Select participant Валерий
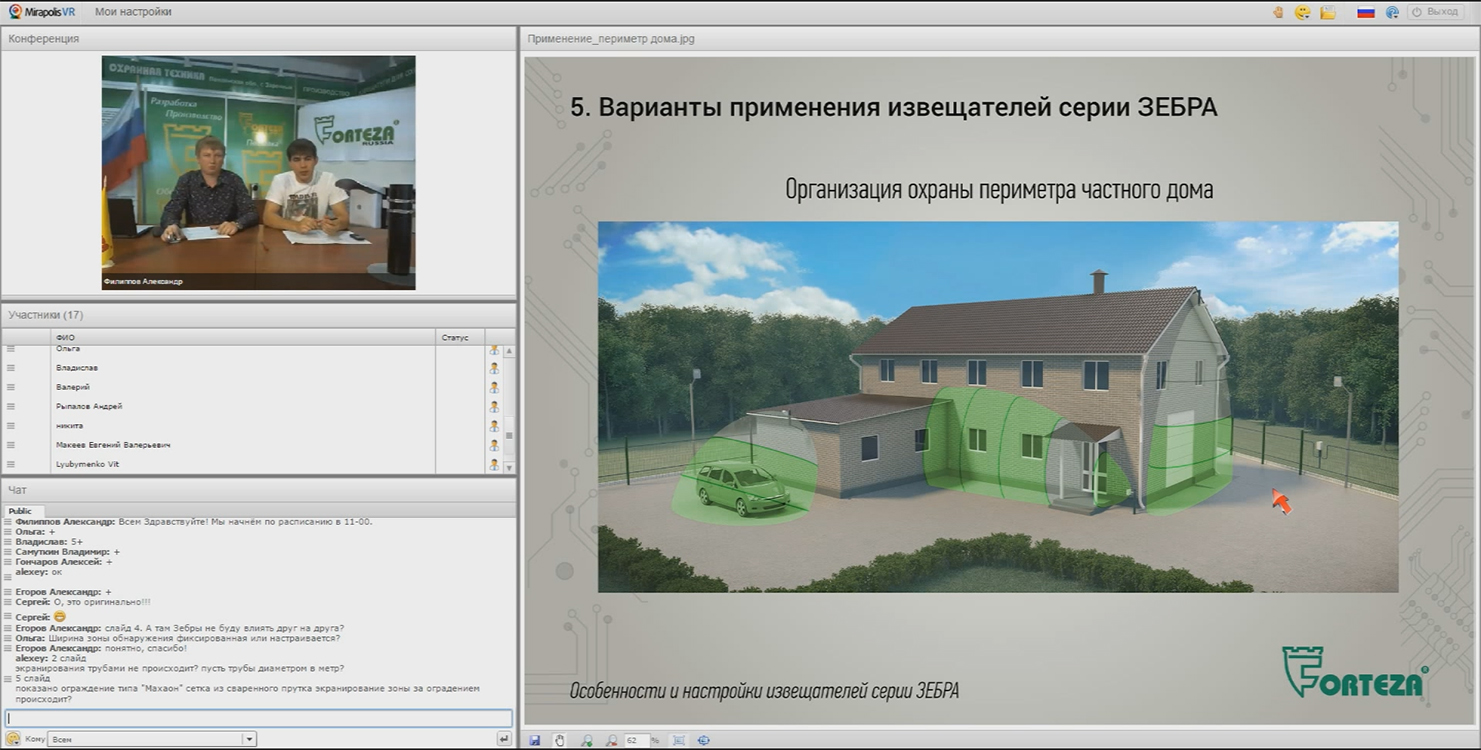The width and height of the screenshot is (1481, 750). (73, 387)
